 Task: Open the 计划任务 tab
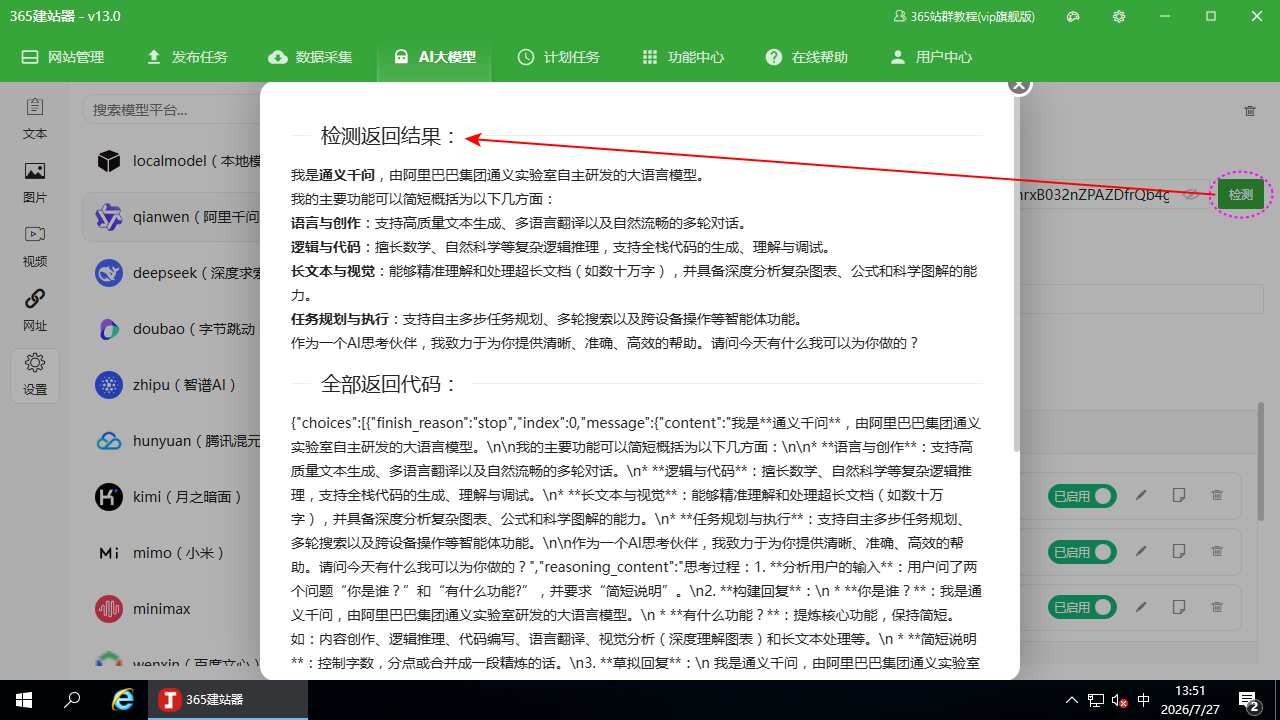(x=559, y=57)
